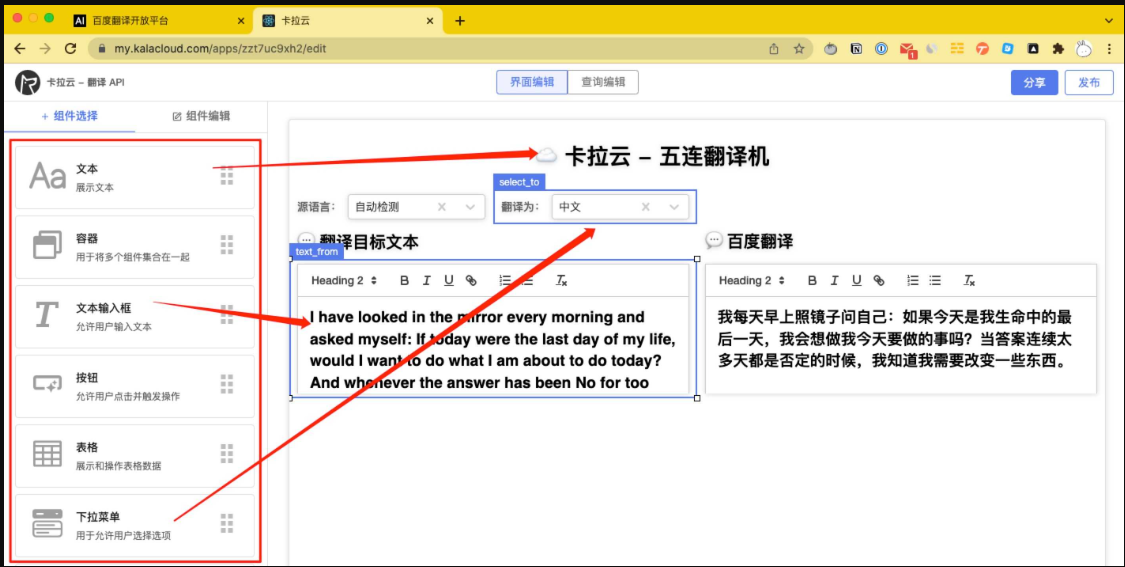
Task: Choose the 按钮 component icon
Action: point(47,384)
